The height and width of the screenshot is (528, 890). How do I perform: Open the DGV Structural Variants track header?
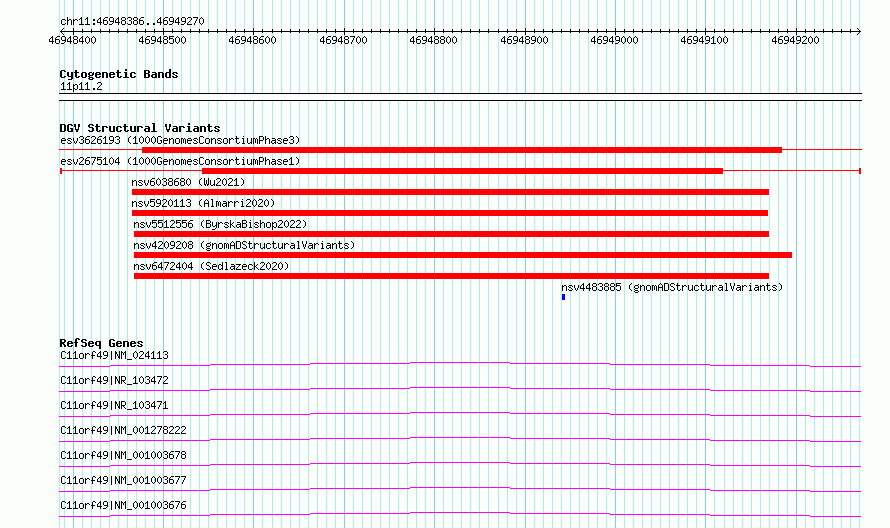click(140, 128)
